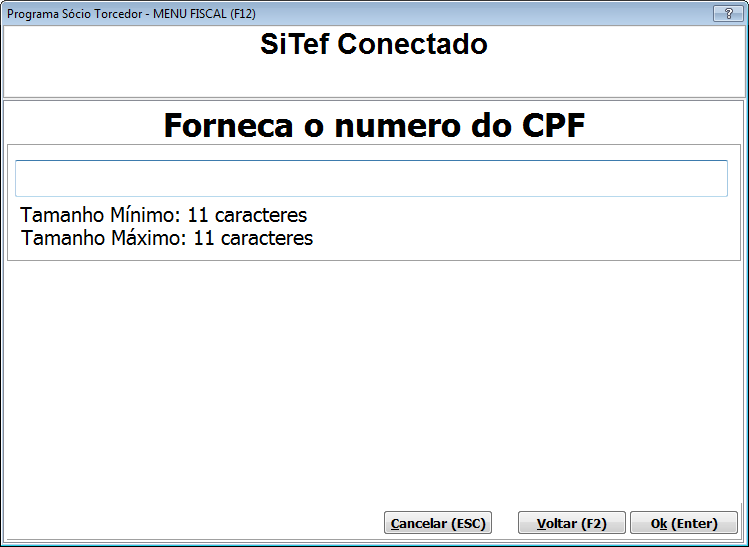Go back using Voltar (F2) button
Image resolution: width=749 pixels, height=547 pixels.
[x=571, y=523]
